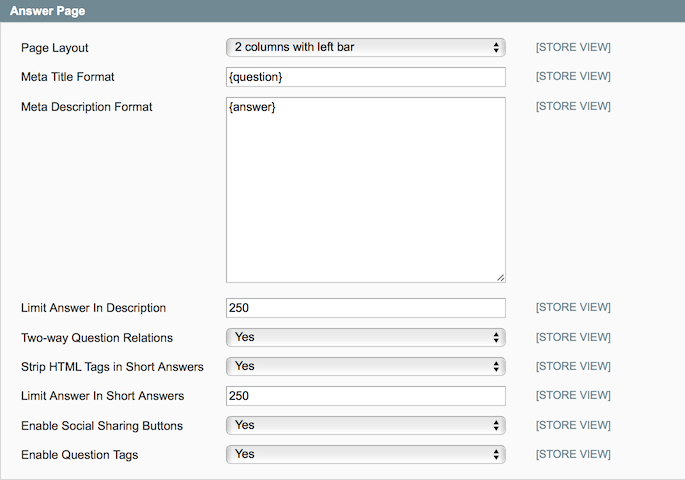
Task: Click STORE VIEW scope beside Page Layout
Action: click(x=573, y=47)
